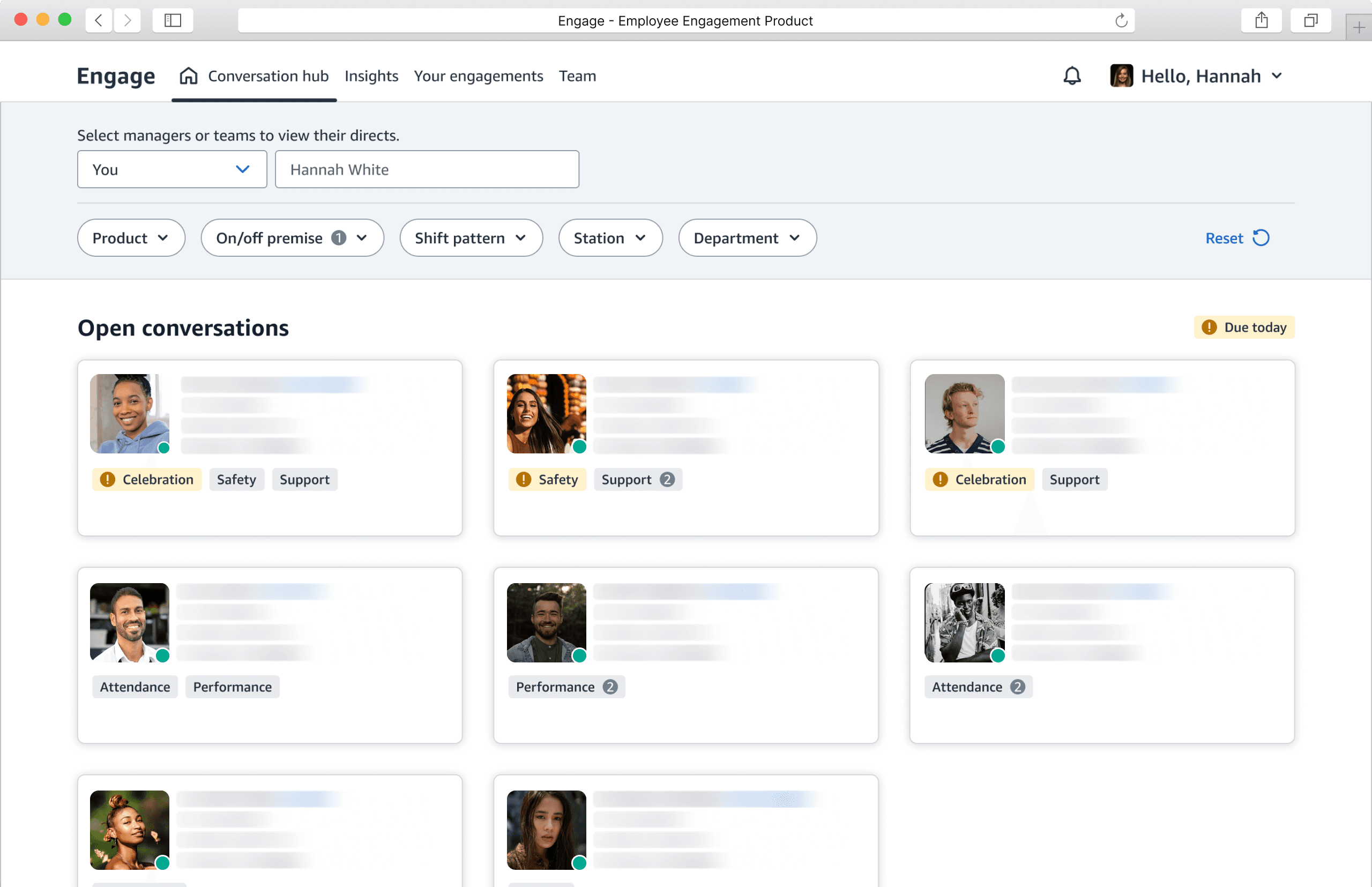Go to the Your engagements tab
The height and width of the screenshot is (887, 1372).
tap(478, 76)
